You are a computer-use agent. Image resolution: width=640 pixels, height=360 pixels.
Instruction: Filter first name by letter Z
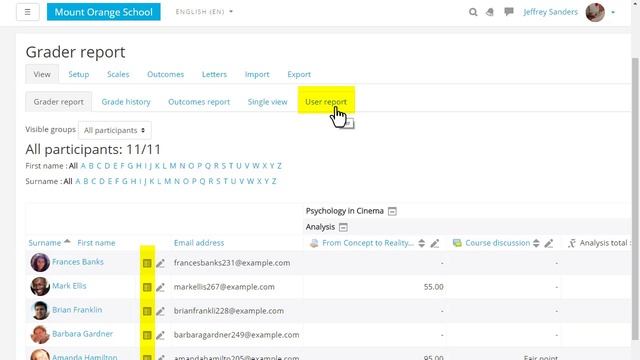[x=279, y=166]
